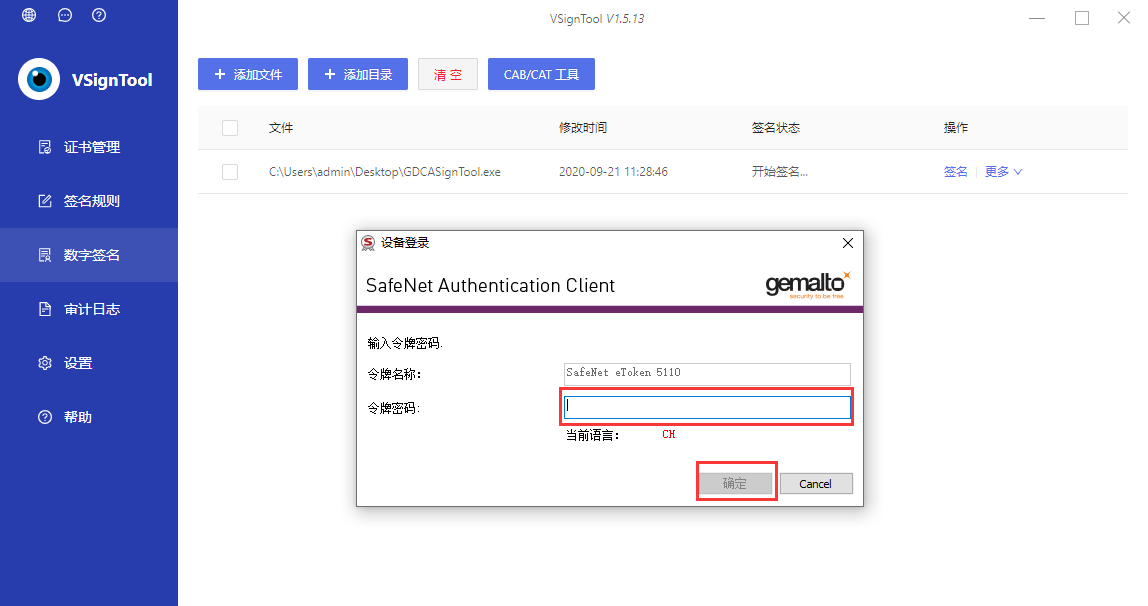Click the 签名 link for GDCASignTool.exe
This screenshot has width=1148, height=606.
pos(955,171)
